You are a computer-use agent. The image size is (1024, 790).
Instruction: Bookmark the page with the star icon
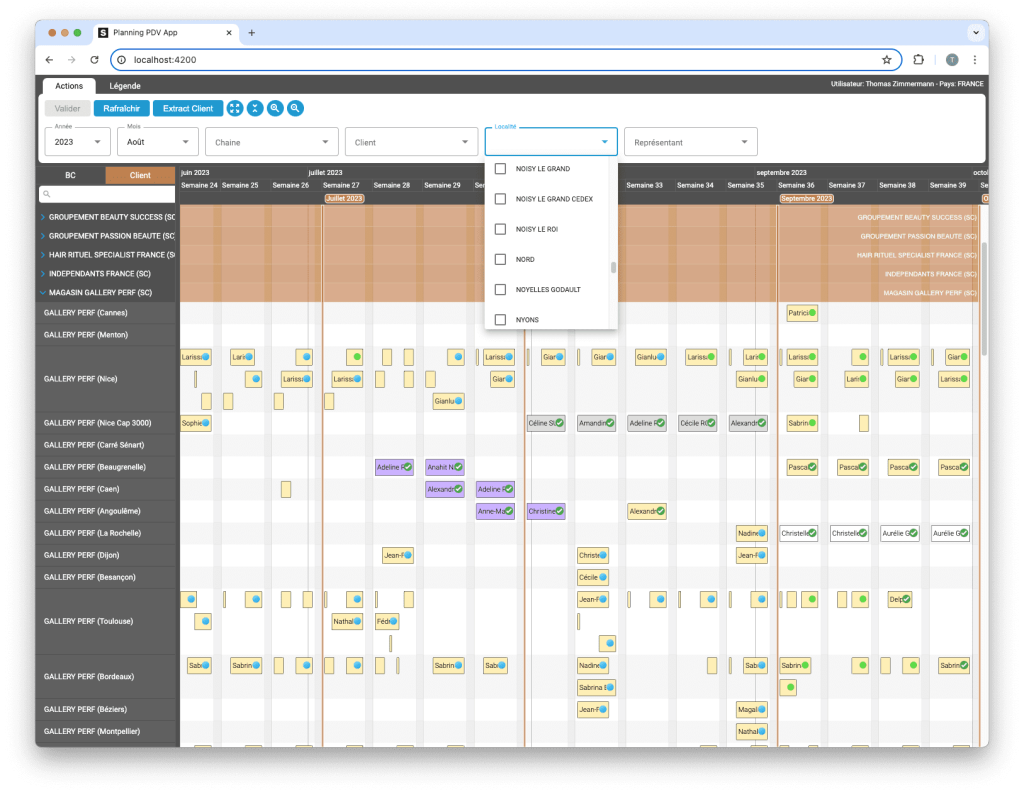tap(886, 59)
